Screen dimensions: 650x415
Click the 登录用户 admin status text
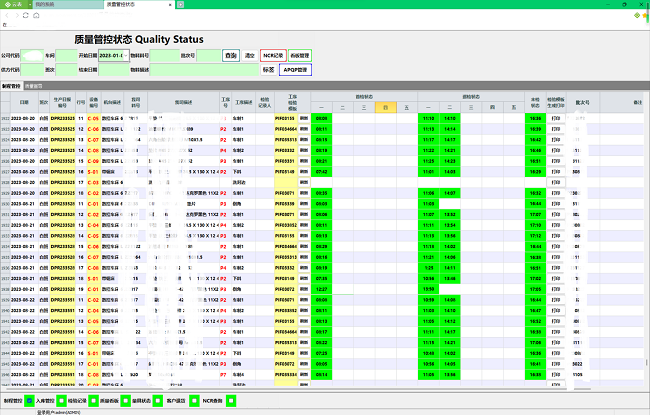click(58, 413)
